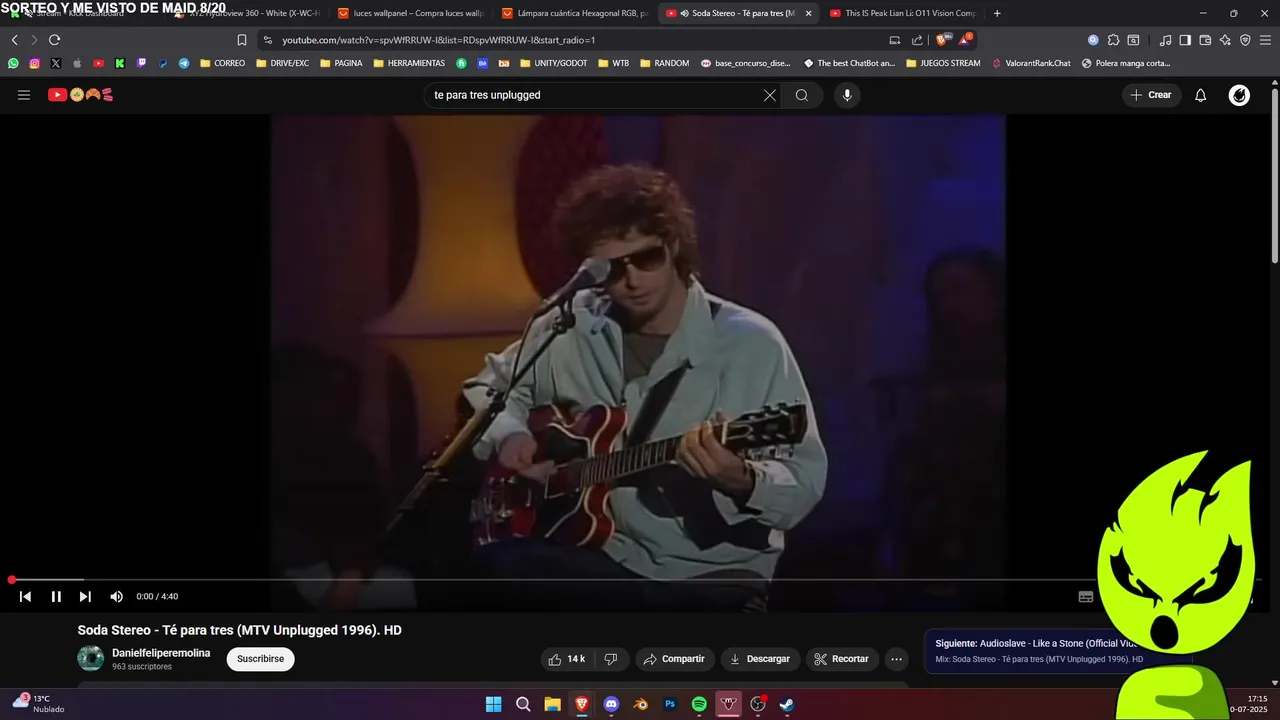Click the Compartir share button

tap(674, 659)
